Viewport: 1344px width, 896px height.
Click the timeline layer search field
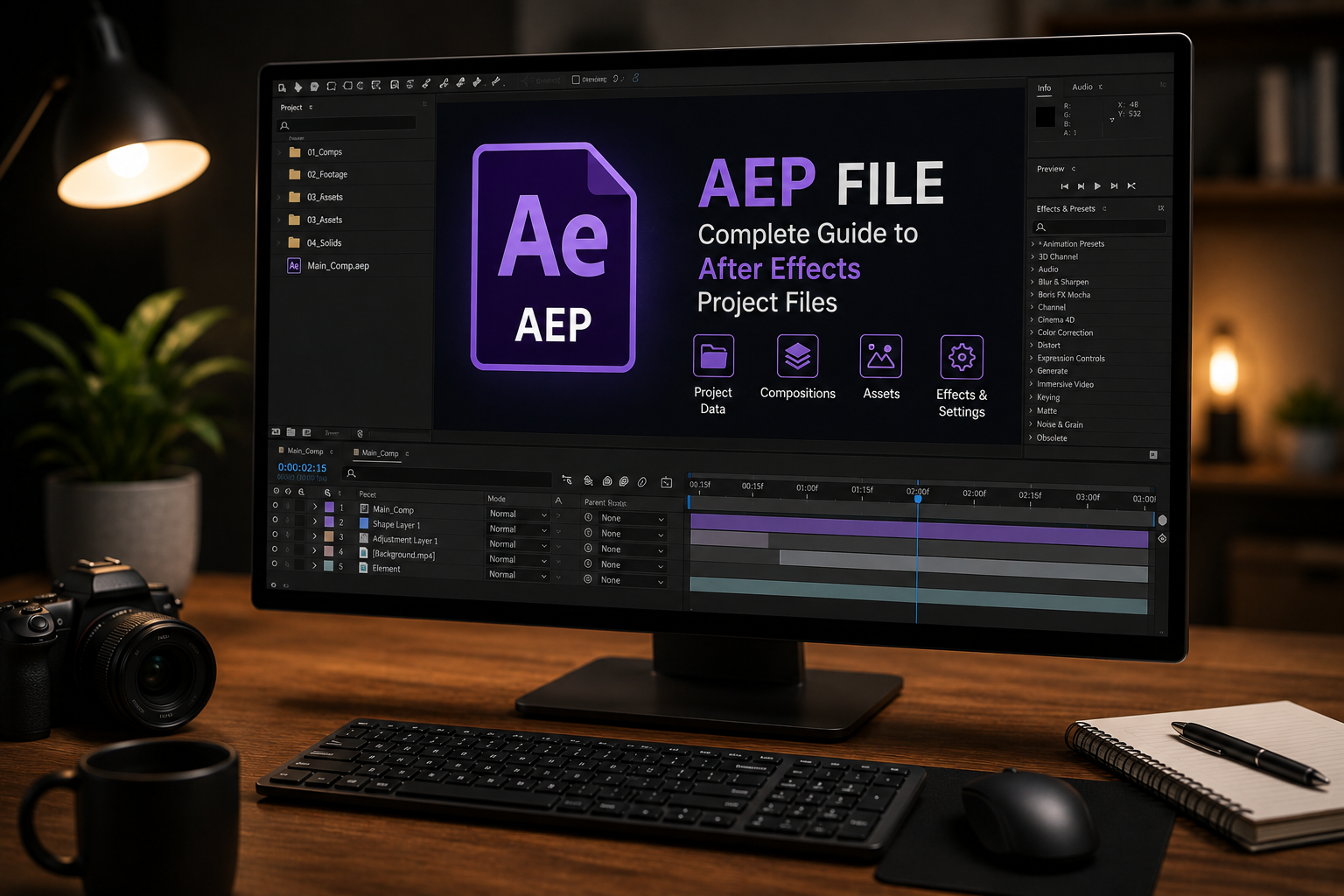448,475
